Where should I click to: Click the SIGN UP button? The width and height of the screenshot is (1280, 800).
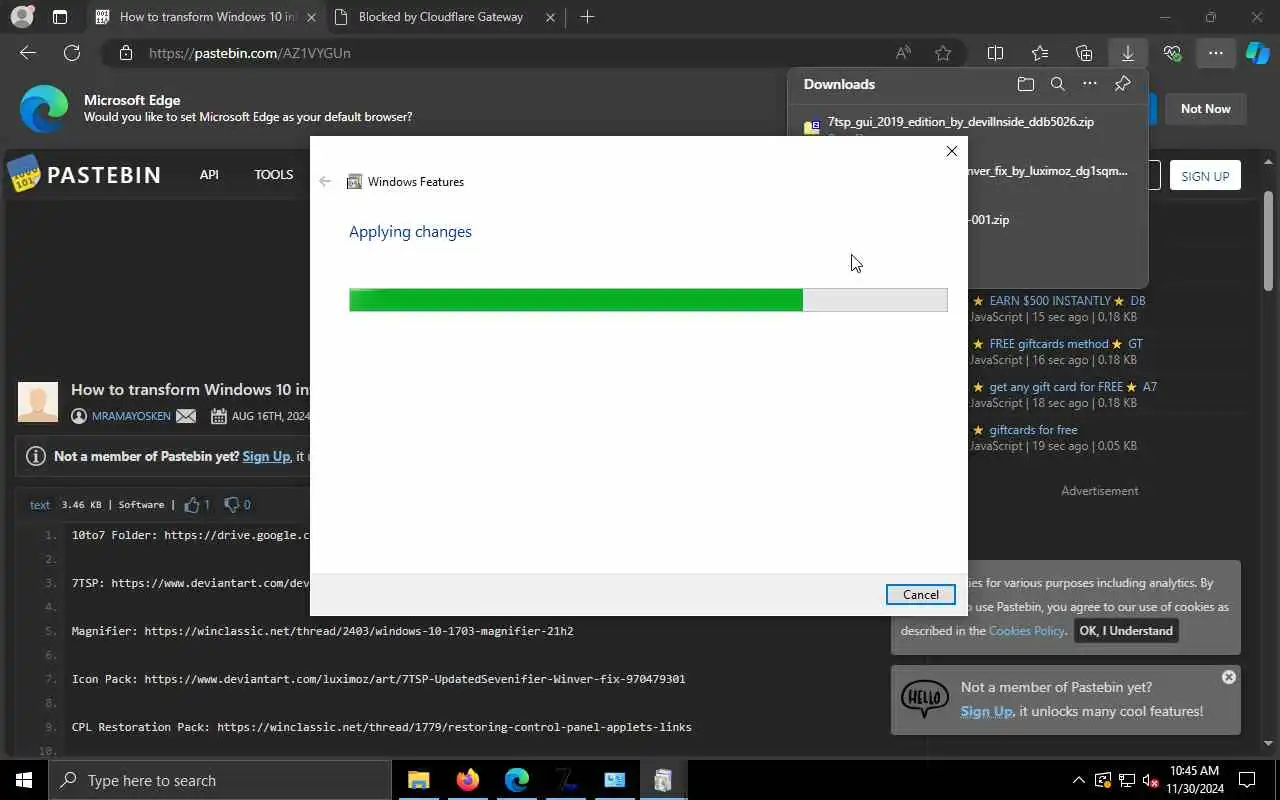(x=1205, y=176)
